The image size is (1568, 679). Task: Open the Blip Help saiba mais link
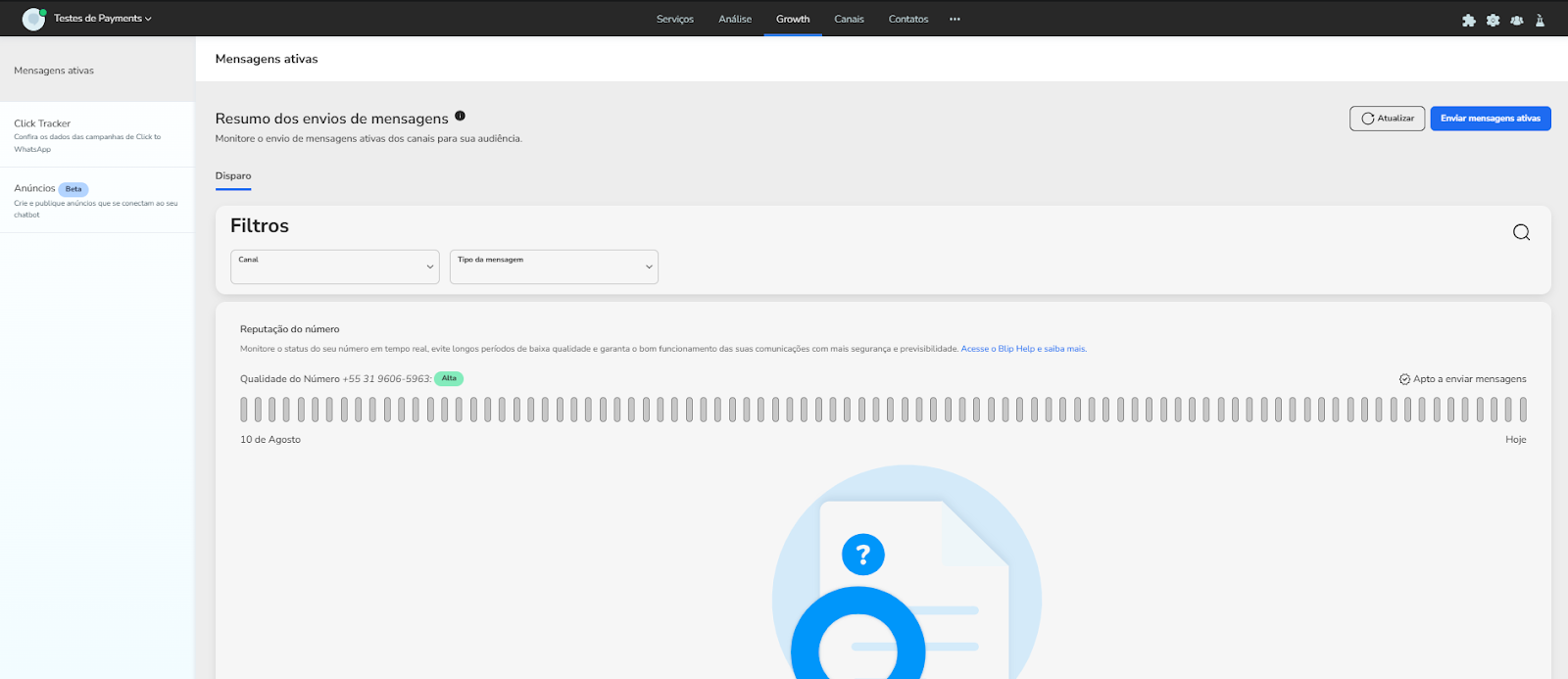[x=1023, y=349]
